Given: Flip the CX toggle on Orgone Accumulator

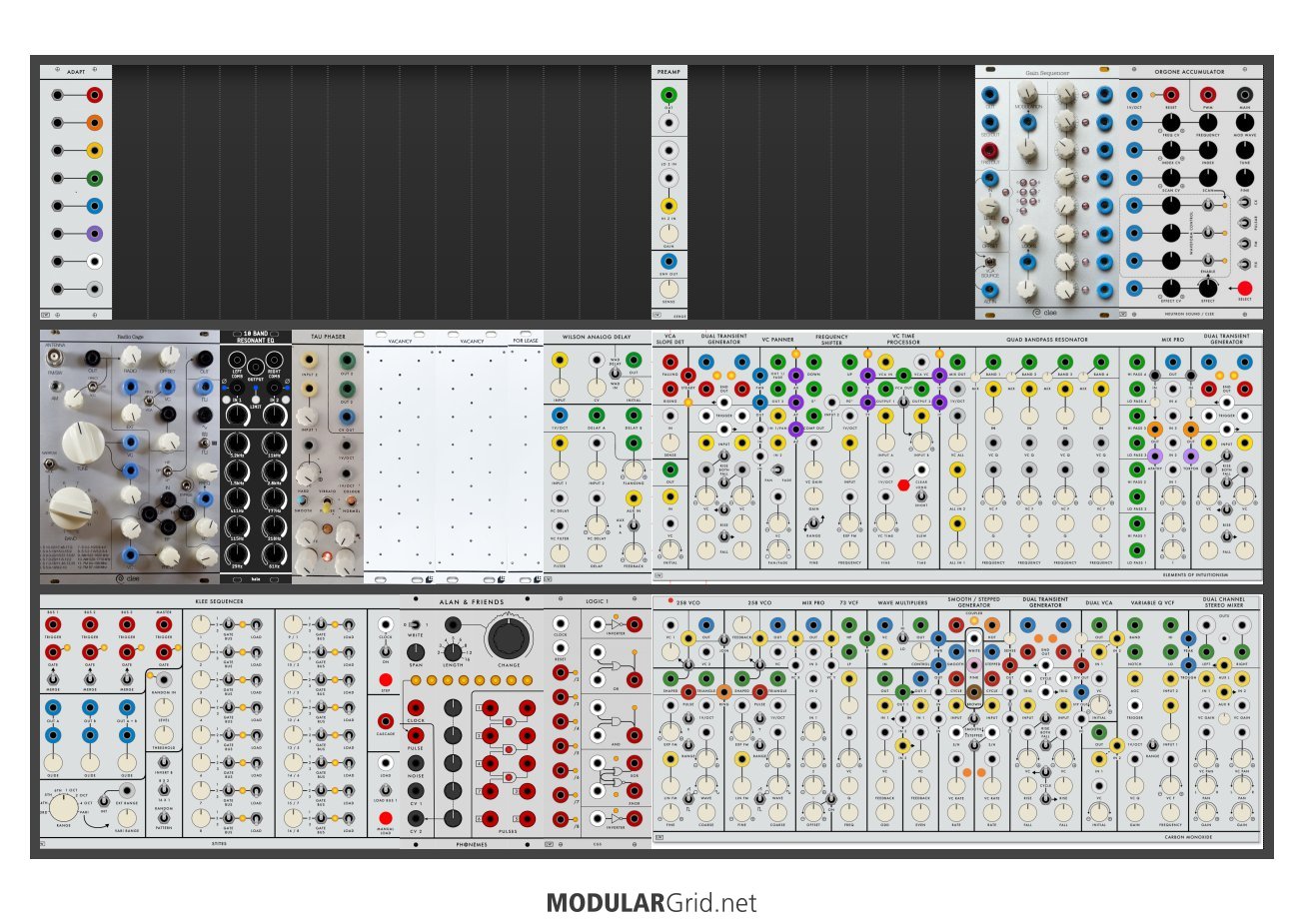Looking at the screenshot, I should [x=1245, y=203].
